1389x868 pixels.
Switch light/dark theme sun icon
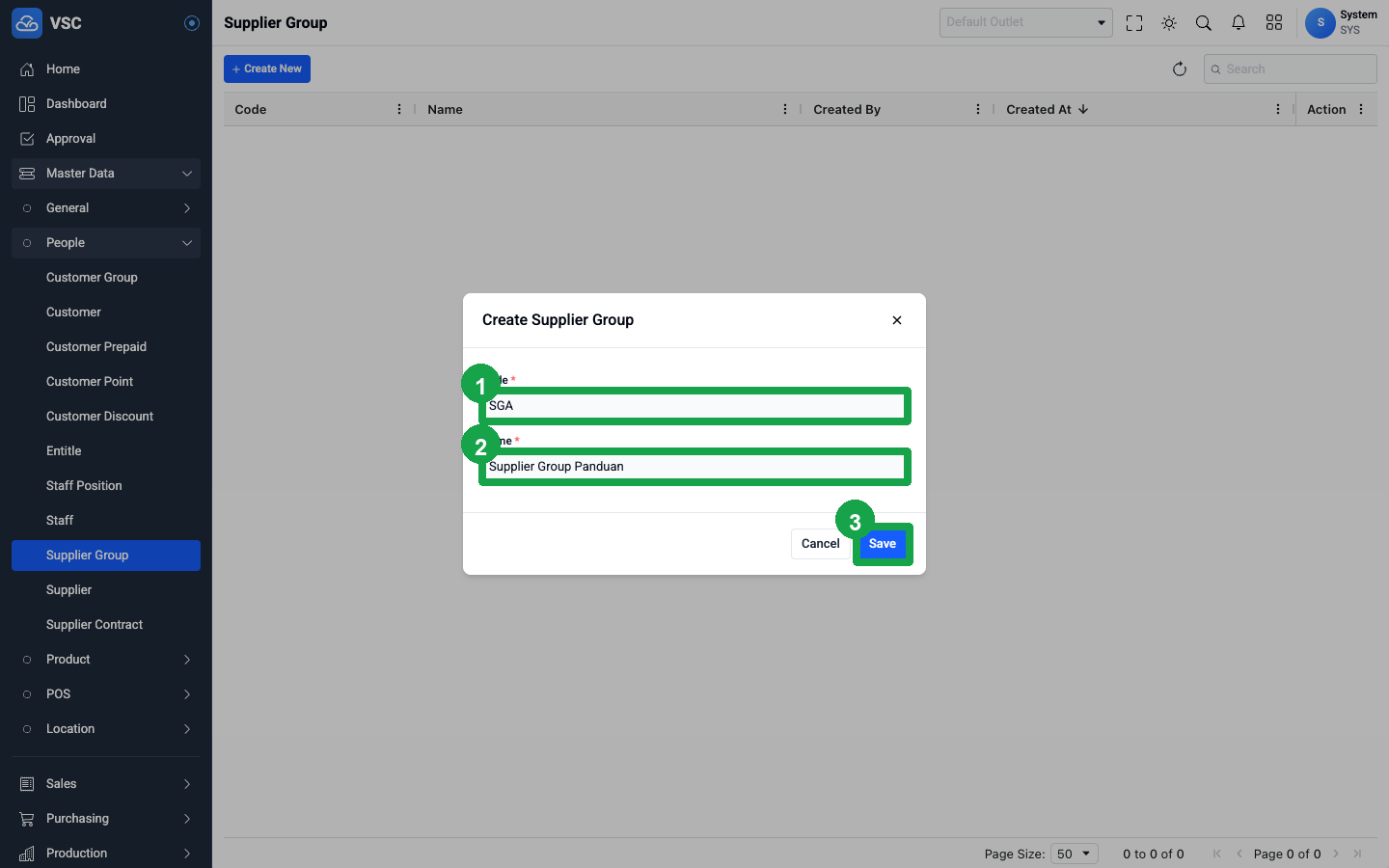point(1169,23)
